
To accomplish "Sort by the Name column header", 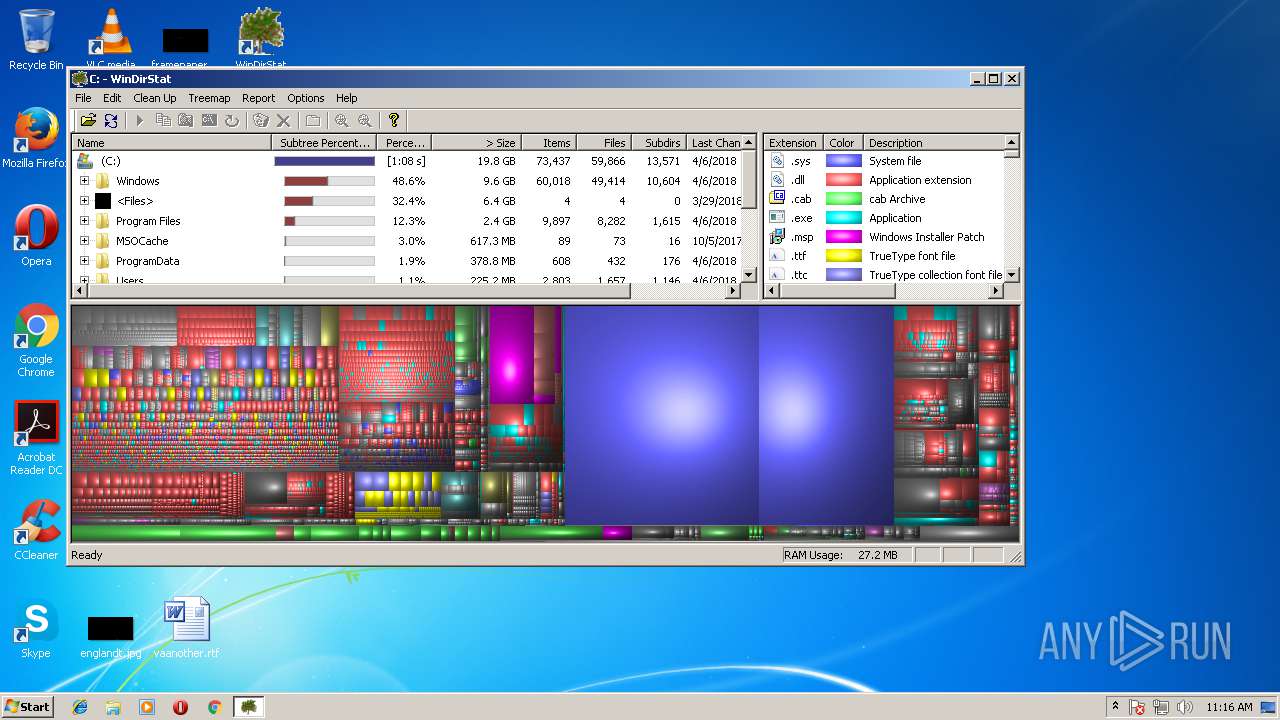I will 172,143.
